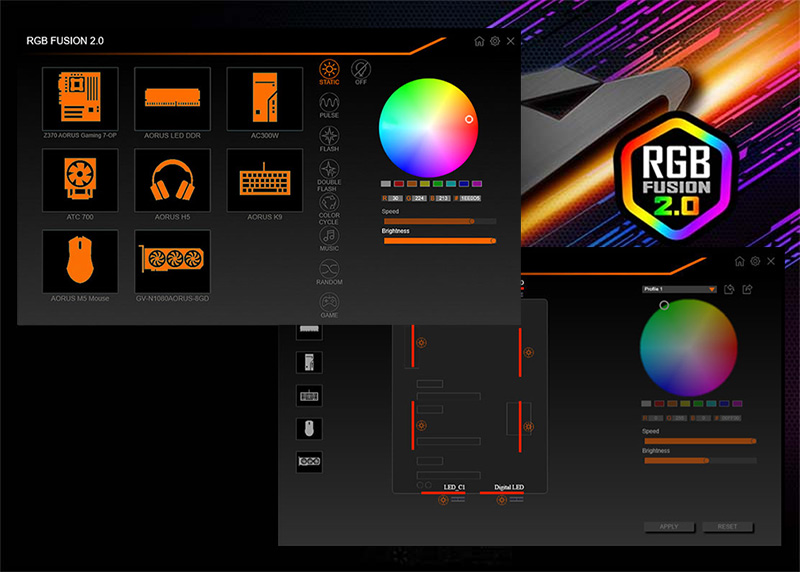The height and width of the screenshot is (572, 800).
Task: Pick the orange swatch in front window
Action: click(x=412, y=184)
